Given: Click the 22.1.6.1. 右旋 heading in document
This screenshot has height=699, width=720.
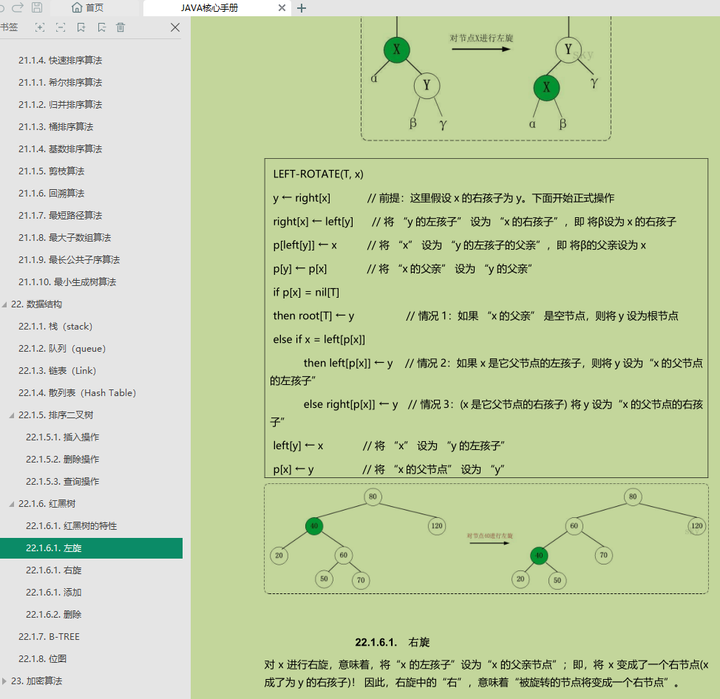Looking at the screenshot, I should tap(392, 642).
